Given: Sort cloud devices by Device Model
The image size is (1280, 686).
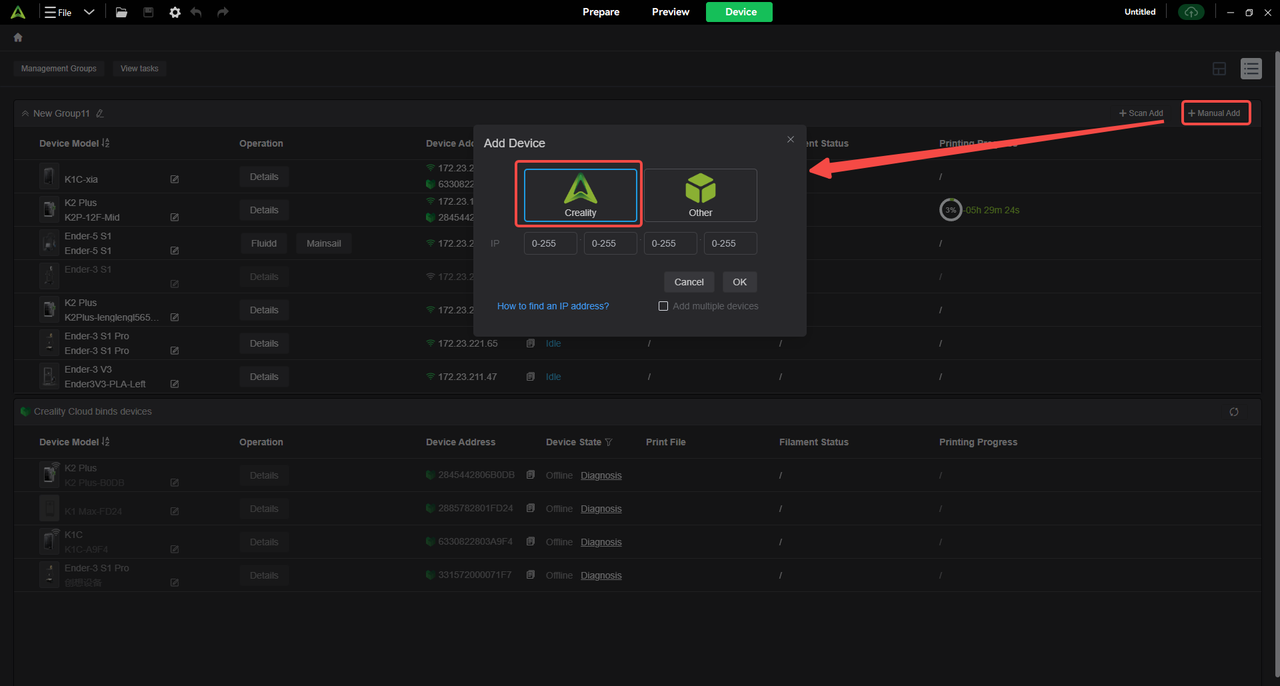Looking at the screenshot, I should pyautogui.click(x=106, y=442).
